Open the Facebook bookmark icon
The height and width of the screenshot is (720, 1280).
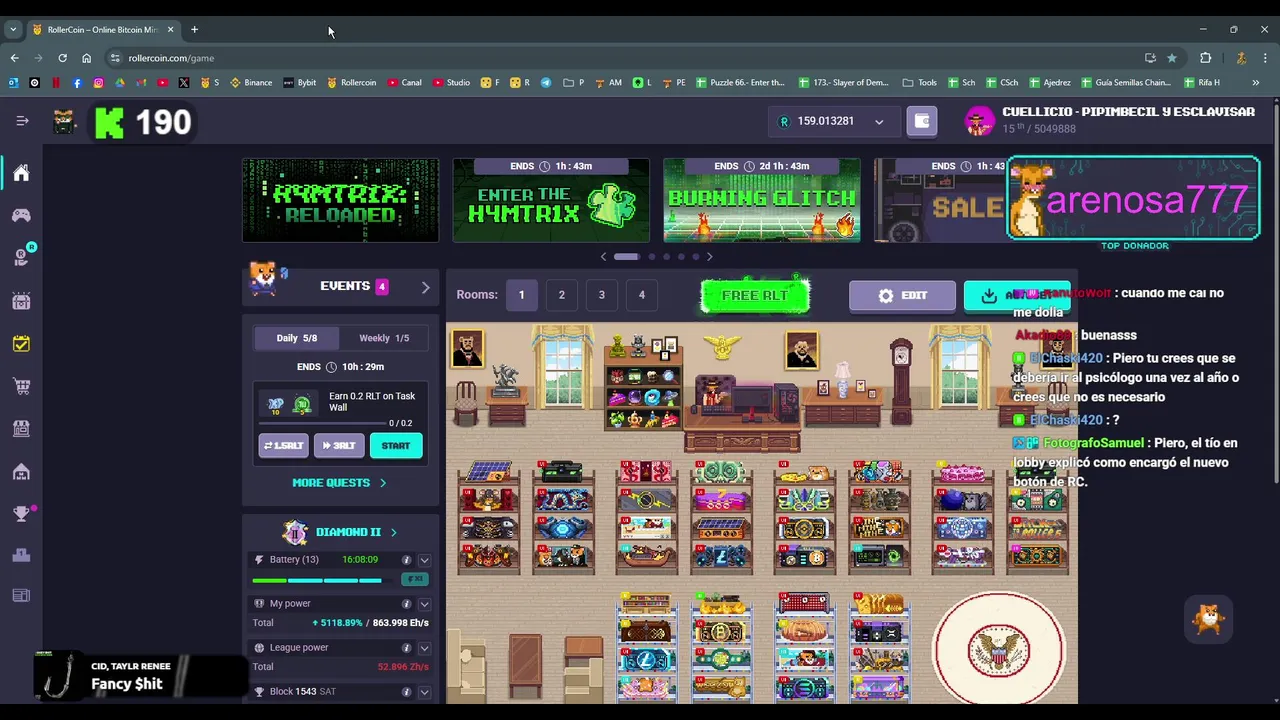(x=77, y=83)
